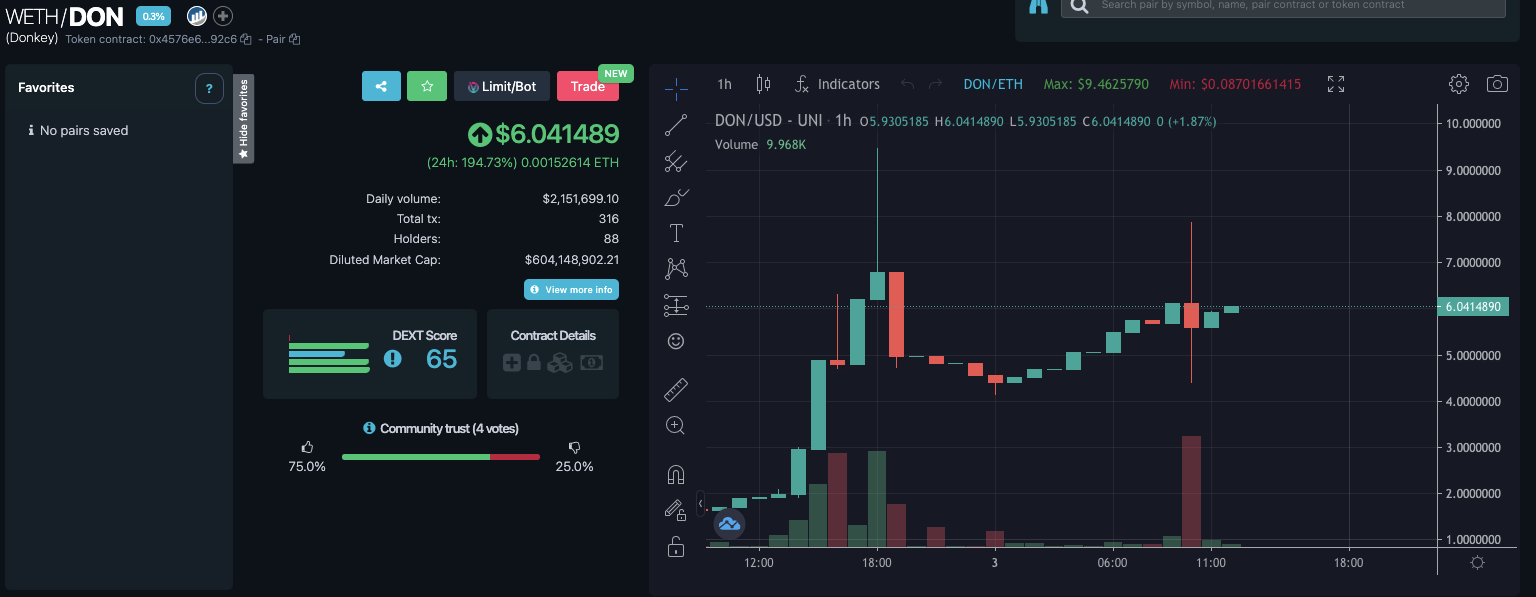Viewport: 1536px width, 597px height.
Task: Click the Diluted Market Cap value
Action: point(572,260)
